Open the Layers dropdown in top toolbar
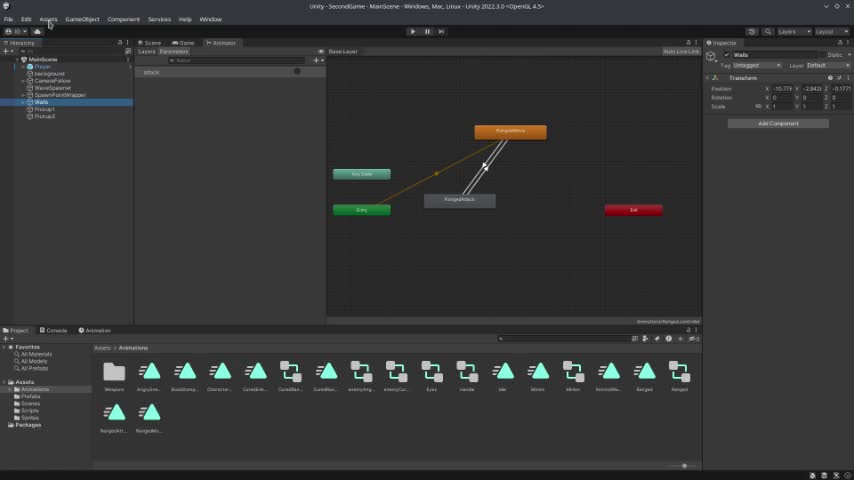This screenshot has width=854, height=480. (794, 31)
